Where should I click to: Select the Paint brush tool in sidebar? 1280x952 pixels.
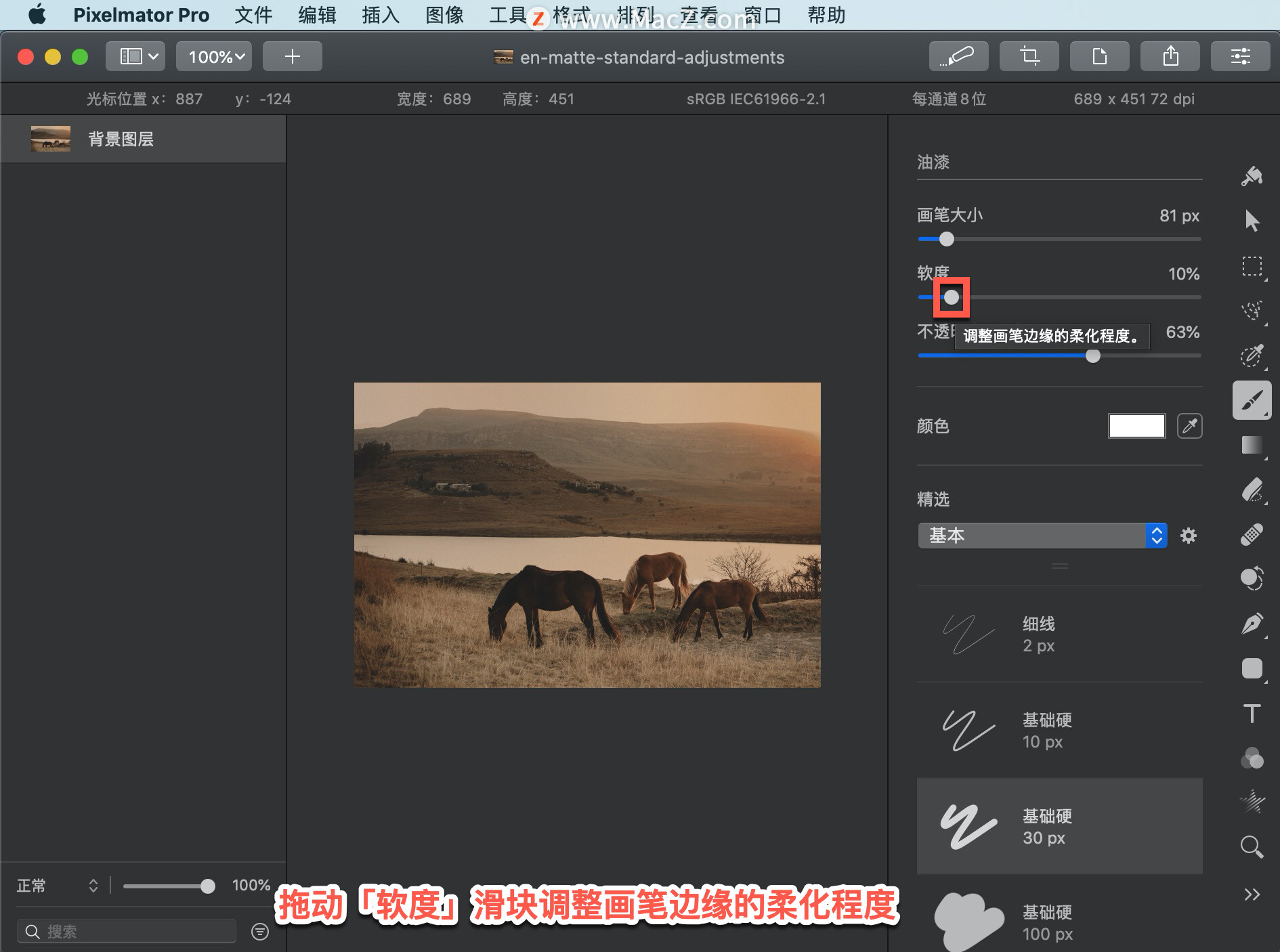tap(1252, 400)
